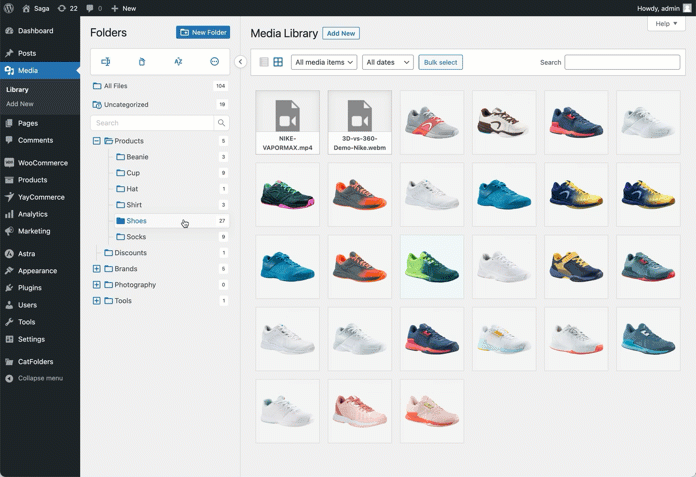Expand the Brands folder
696x477 pixels.
pyautogui.click(x=96, y=268)
